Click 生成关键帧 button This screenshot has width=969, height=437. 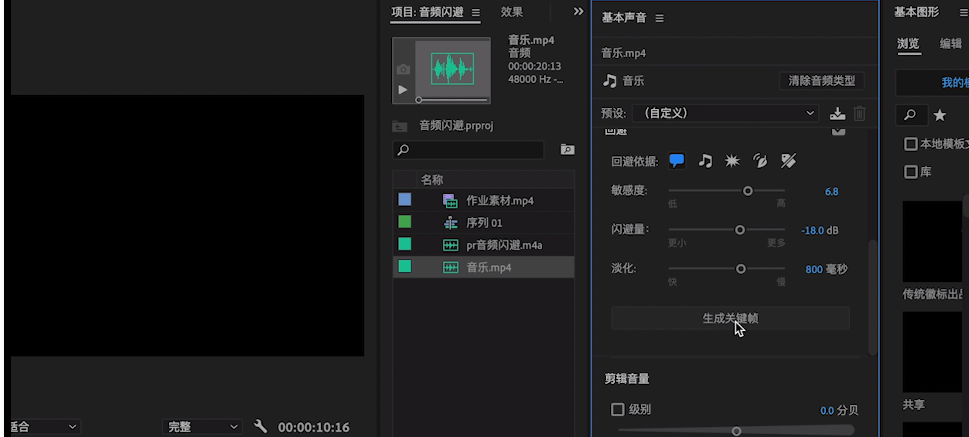coord(730,318)
